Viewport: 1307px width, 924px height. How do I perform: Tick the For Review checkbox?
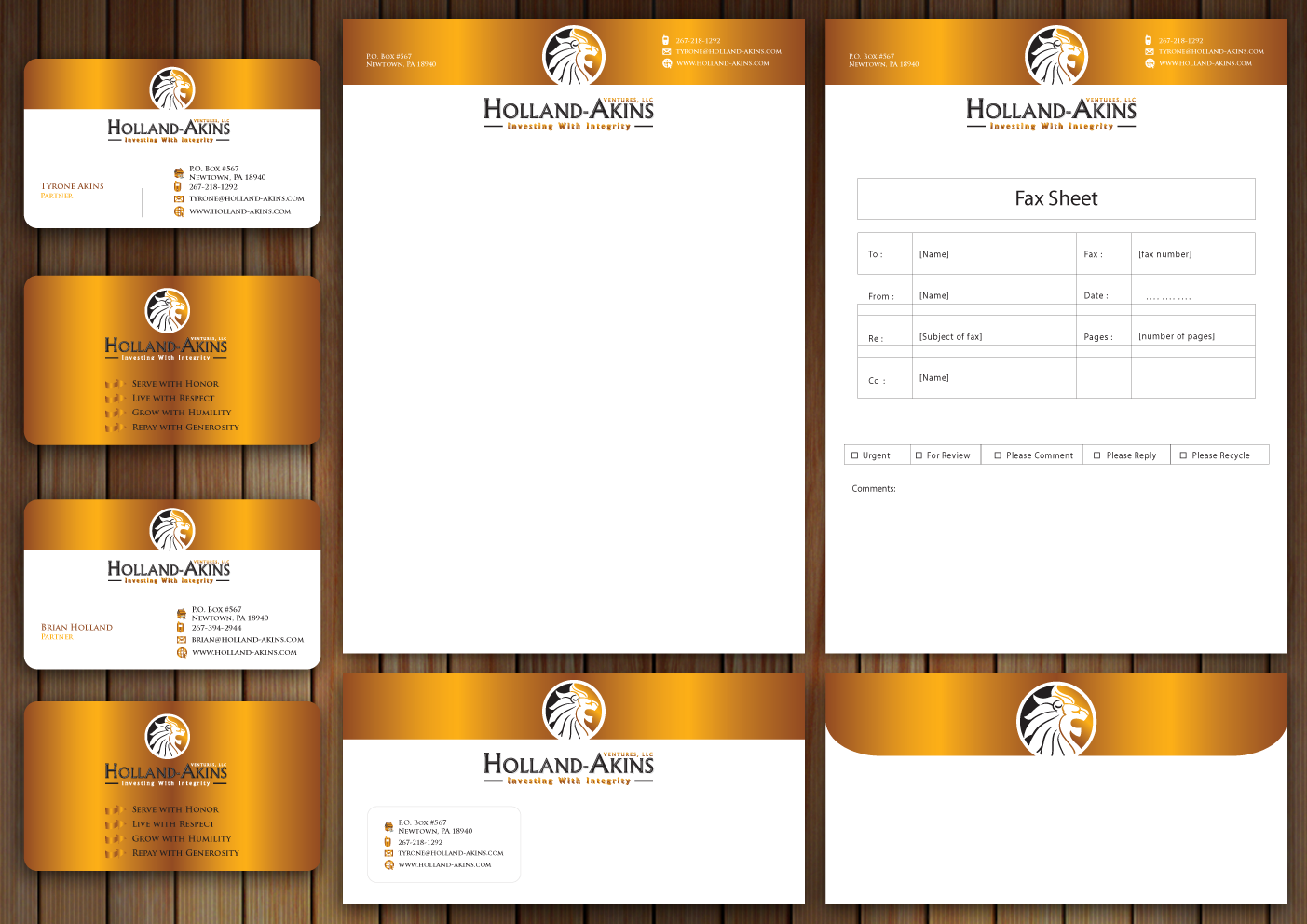(919, 455)
